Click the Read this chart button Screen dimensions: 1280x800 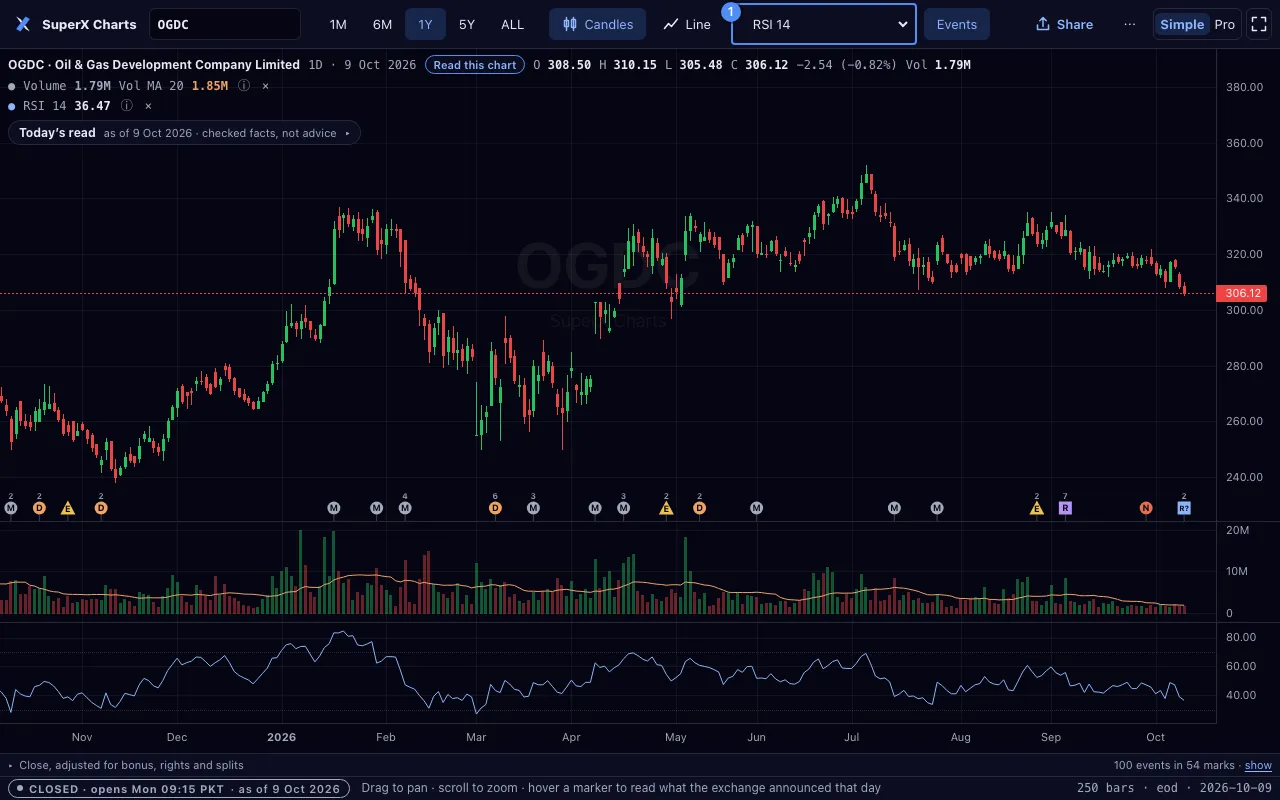(475, 65)
